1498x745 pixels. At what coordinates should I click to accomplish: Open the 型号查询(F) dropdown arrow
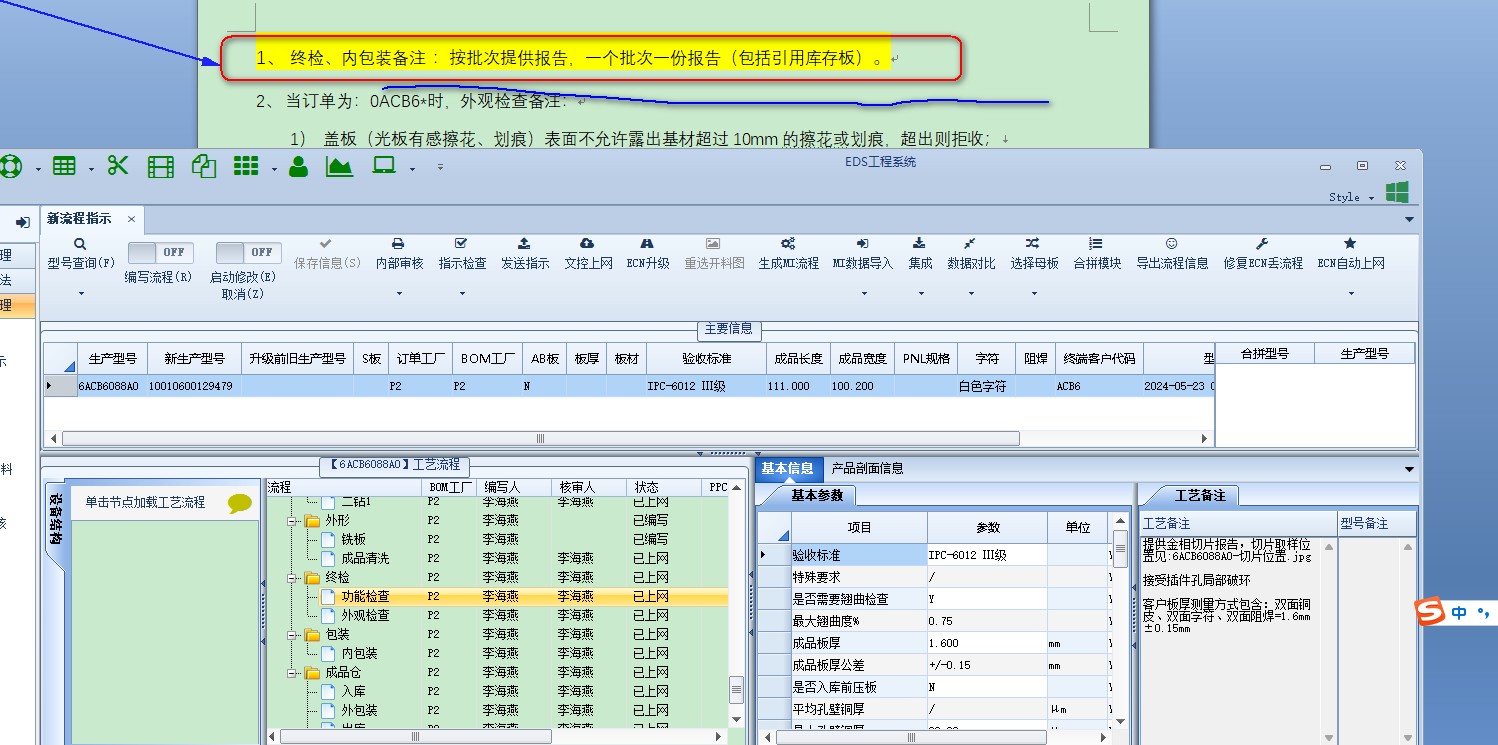[x=81, y=294]
